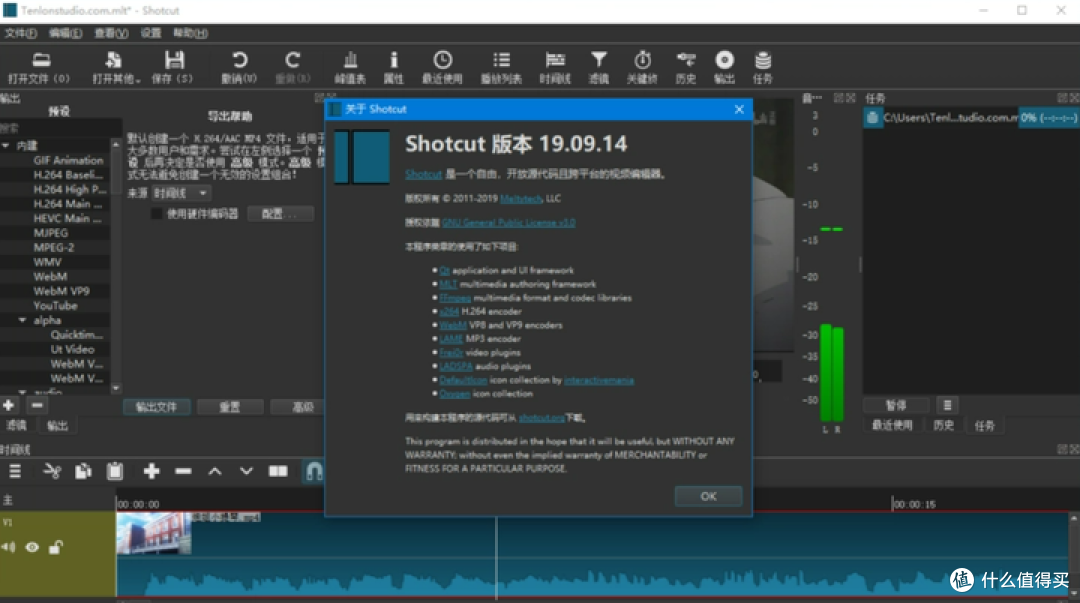Viewport: 1080px width, 603px height.
Task: Switch to the History tab in the jobs panel
Action: tap(943, 425)
